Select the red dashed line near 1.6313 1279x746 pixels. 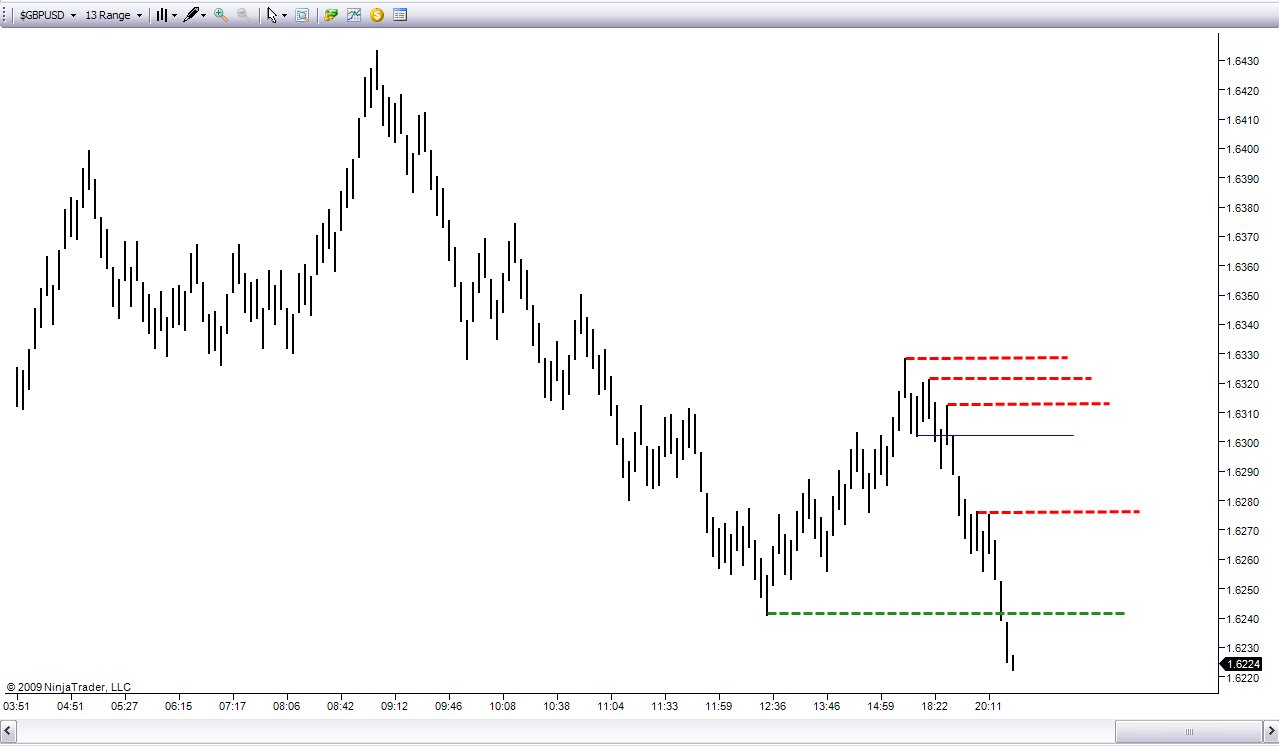1028,404
